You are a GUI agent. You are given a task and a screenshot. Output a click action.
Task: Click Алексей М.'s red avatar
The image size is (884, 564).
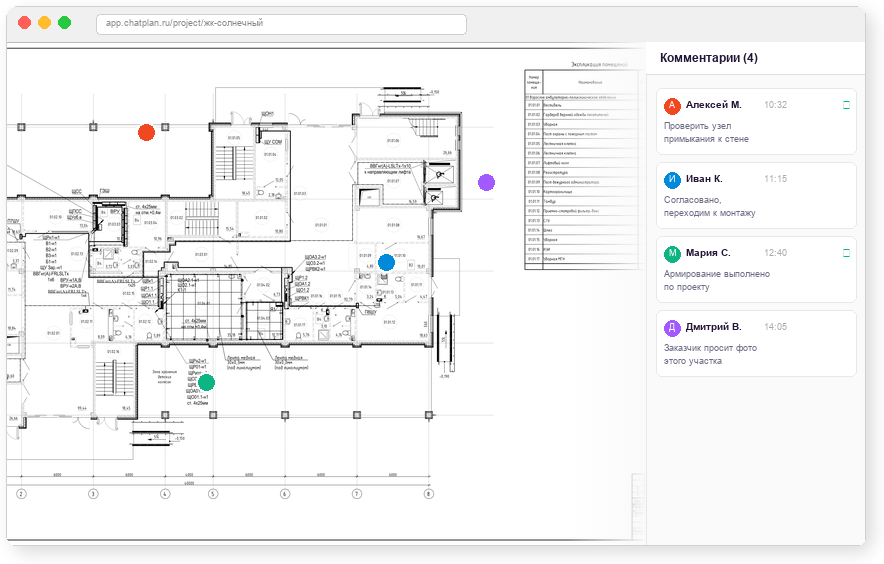(673, 105)
